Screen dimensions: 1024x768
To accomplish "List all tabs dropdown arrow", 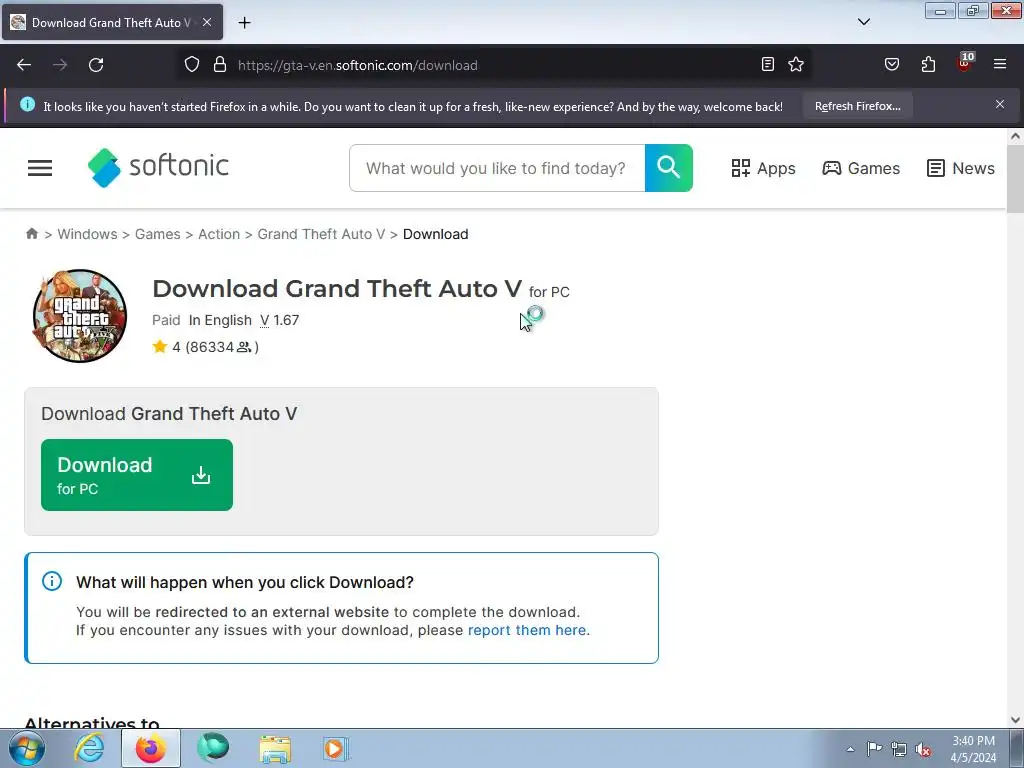I will [864, 22].
